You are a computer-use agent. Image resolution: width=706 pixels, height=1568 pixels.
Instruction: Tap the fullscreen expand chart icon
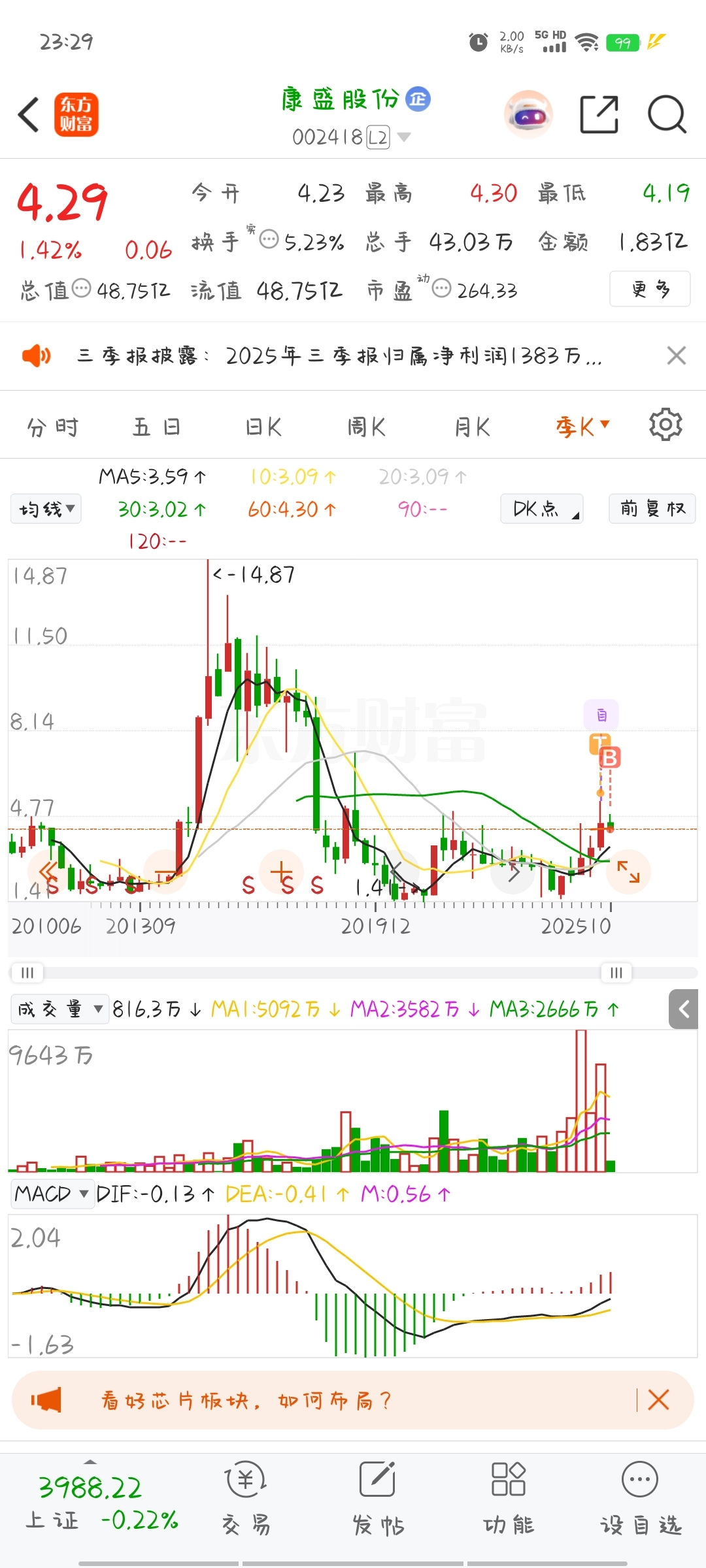pyautogui.click(x=629, y=872)
